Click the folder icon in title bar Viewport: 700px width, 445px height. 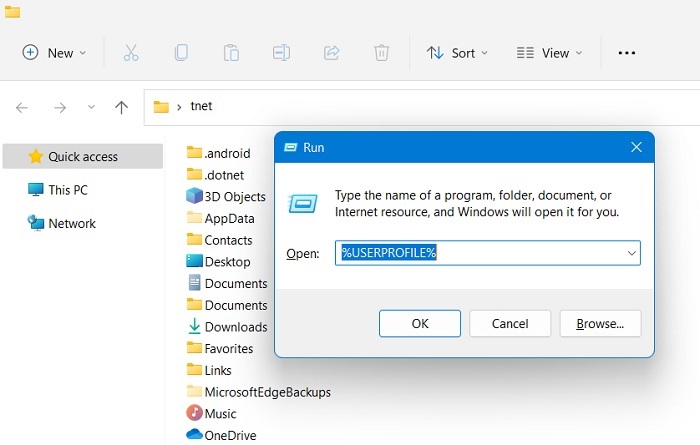(x=12, y=11)
